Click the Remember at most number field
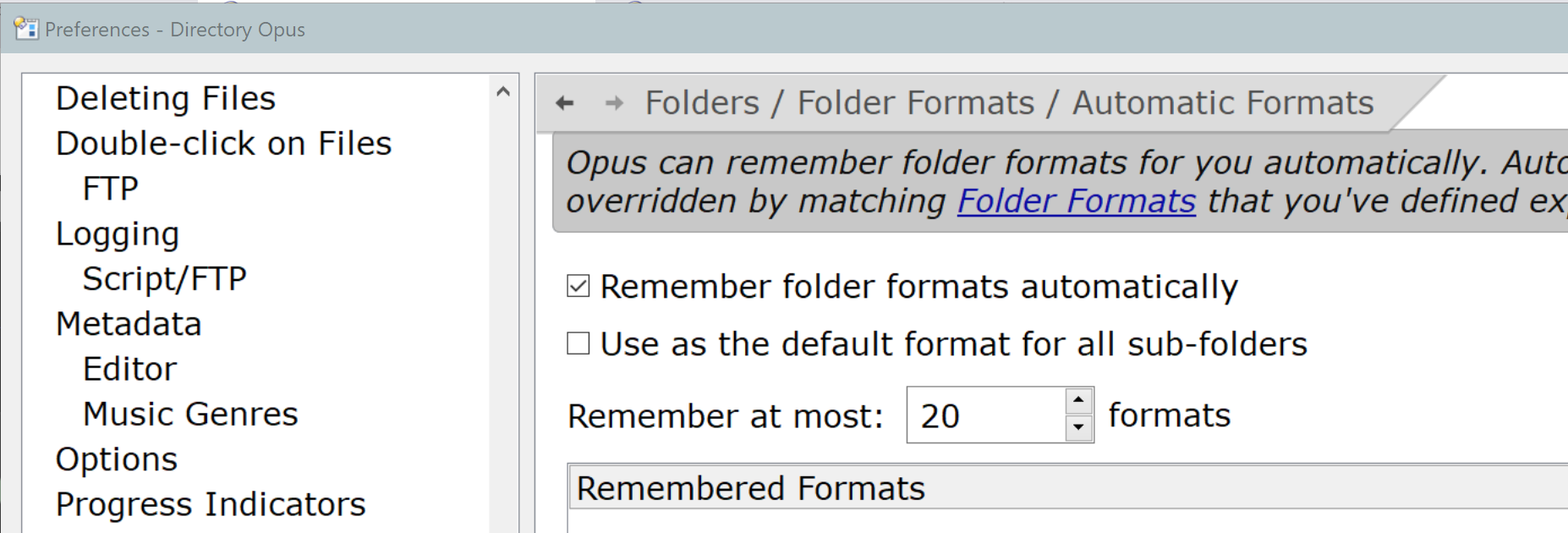Viewport: 1568px width, 533px height. tap(986, 415)
